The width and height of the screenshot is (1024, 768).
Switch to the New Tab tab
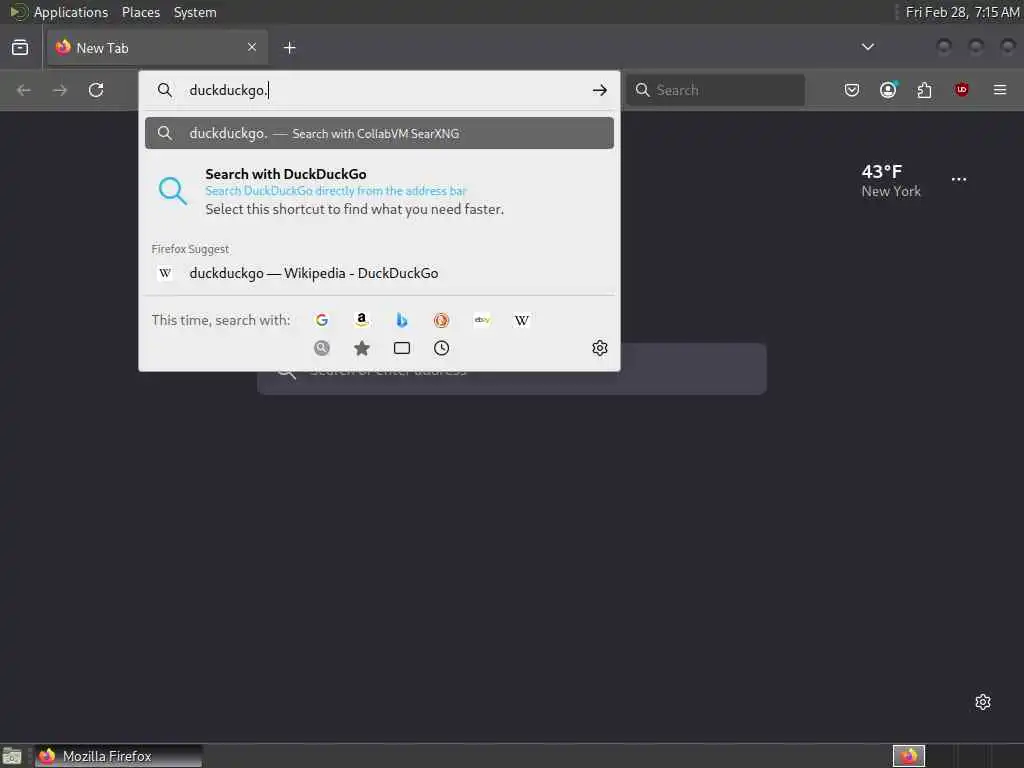(157, 48)
